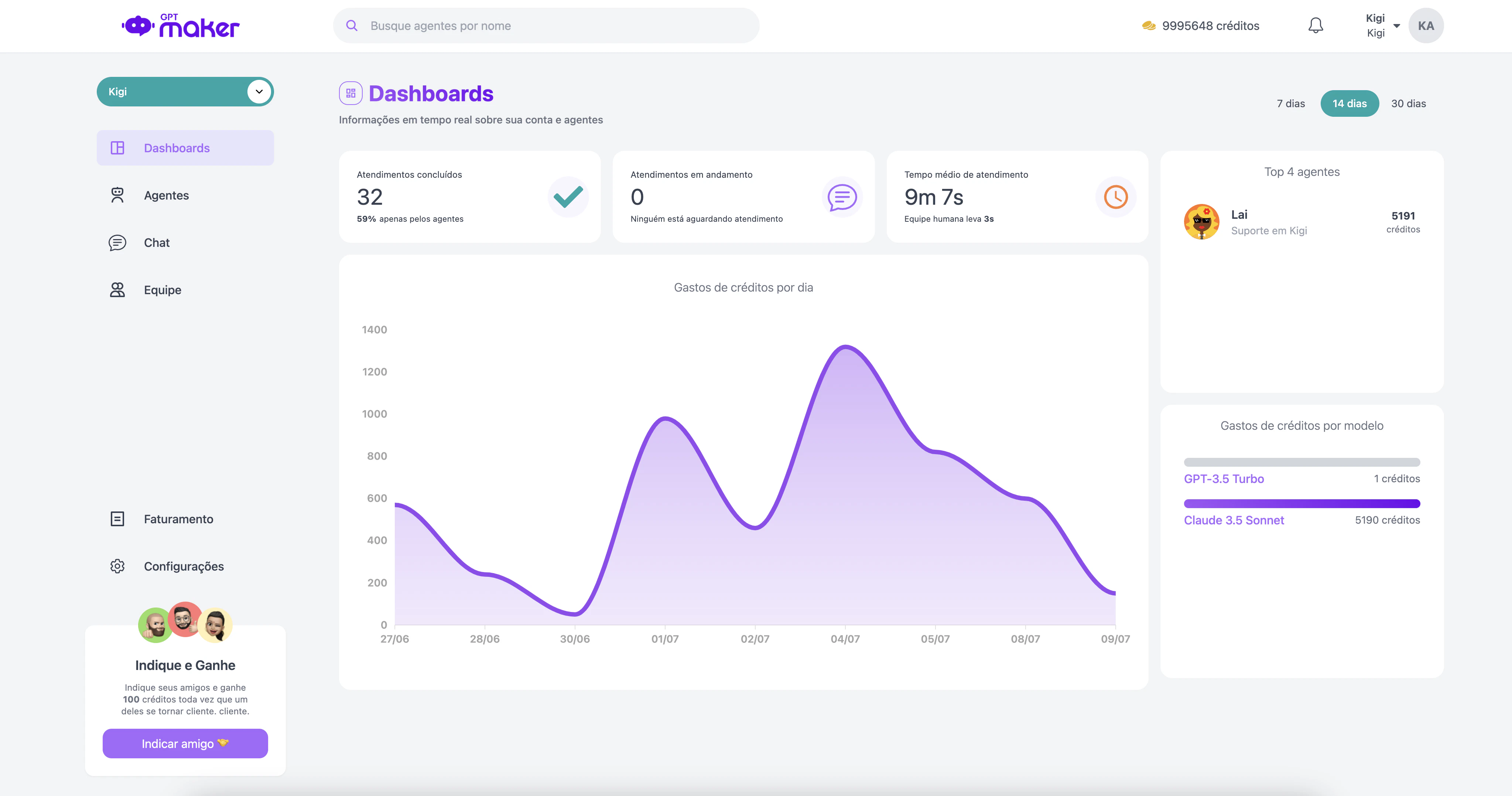1512x796 pixels.
Task: Switch range to 7 dias
Action: tap(1290, 103)
